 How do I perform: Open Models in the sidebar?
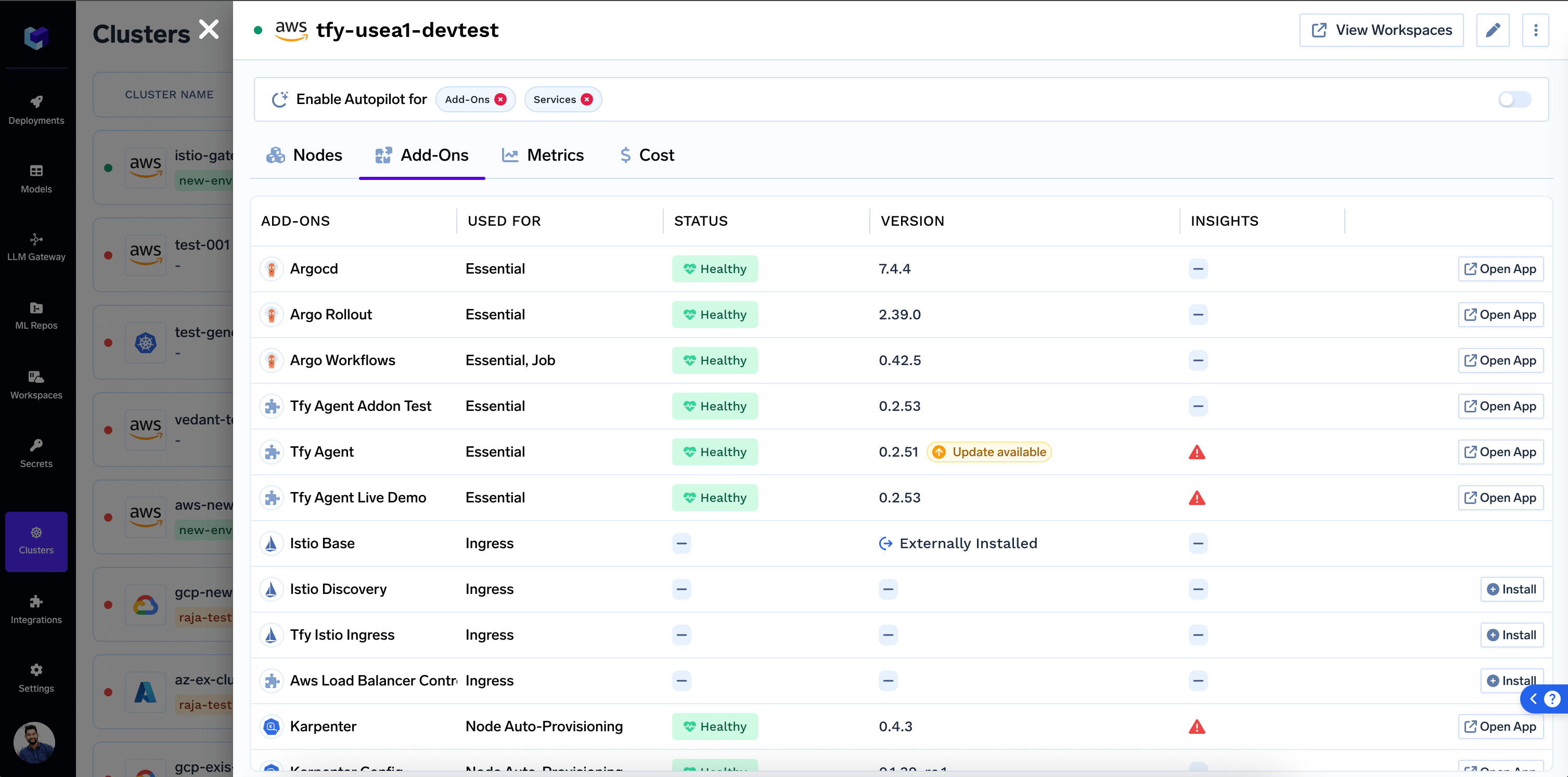(36, 179)
